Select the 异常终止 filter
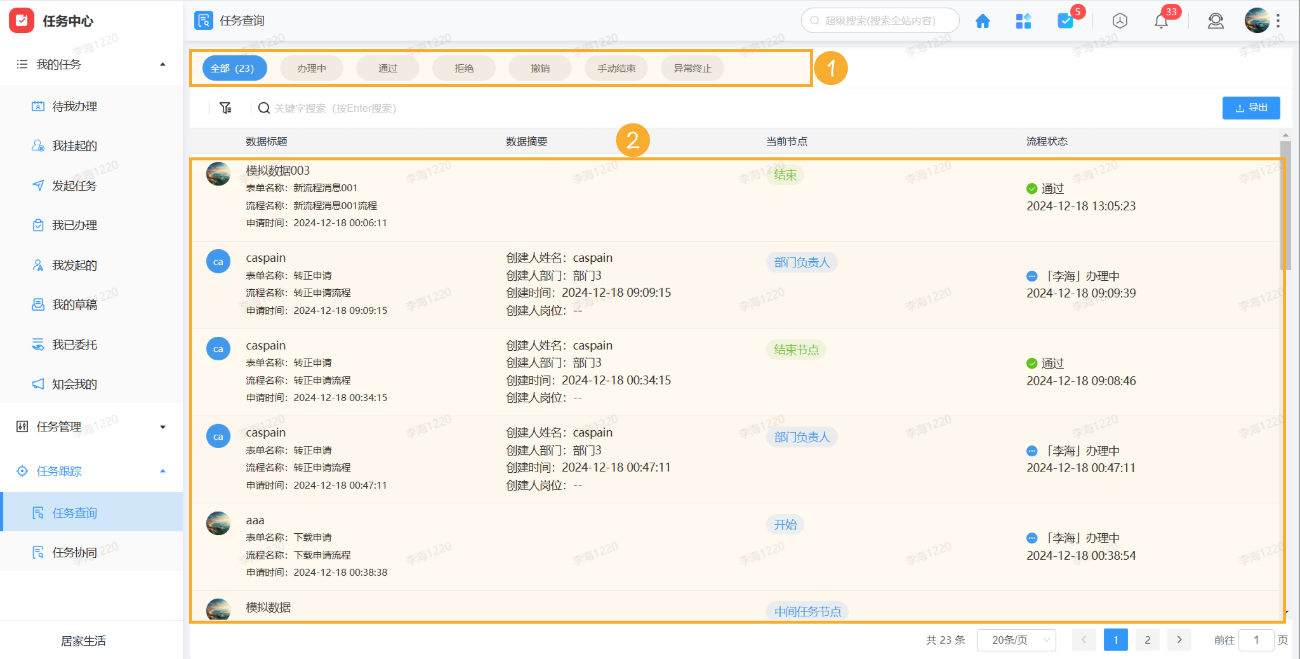Viewport: 1300px width, 659px height. click(692, 68)
